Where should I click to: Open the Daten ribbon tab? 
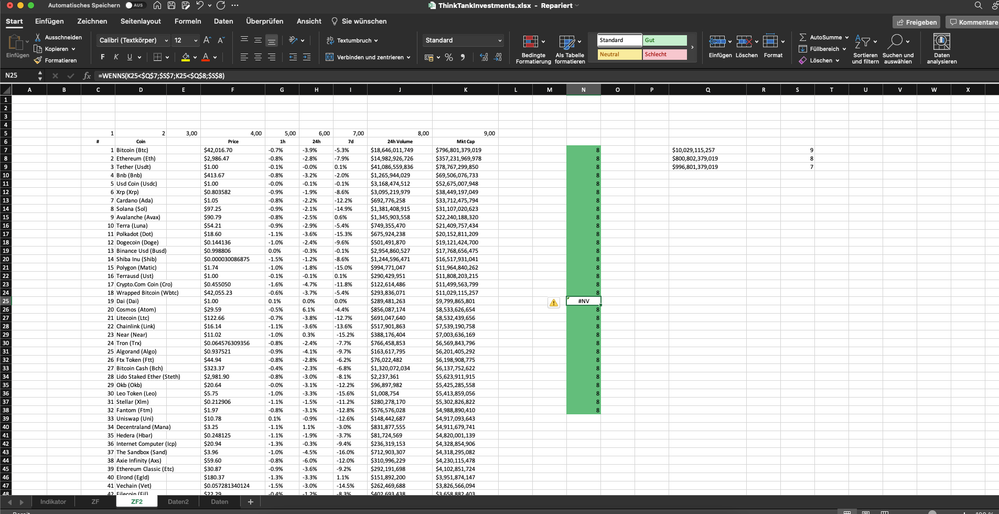click(223, 21)
